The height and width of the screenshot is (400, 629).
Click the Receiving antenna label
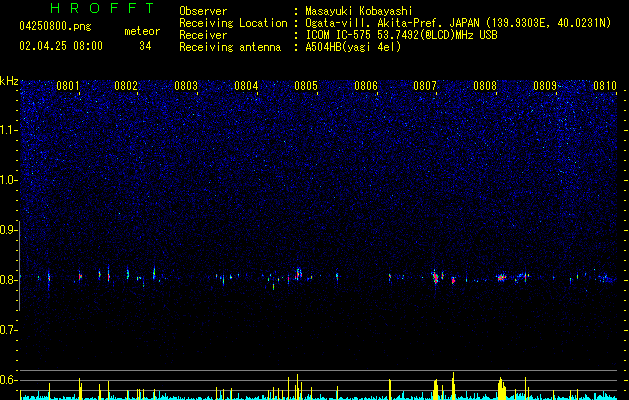click(x=230, y=47)
